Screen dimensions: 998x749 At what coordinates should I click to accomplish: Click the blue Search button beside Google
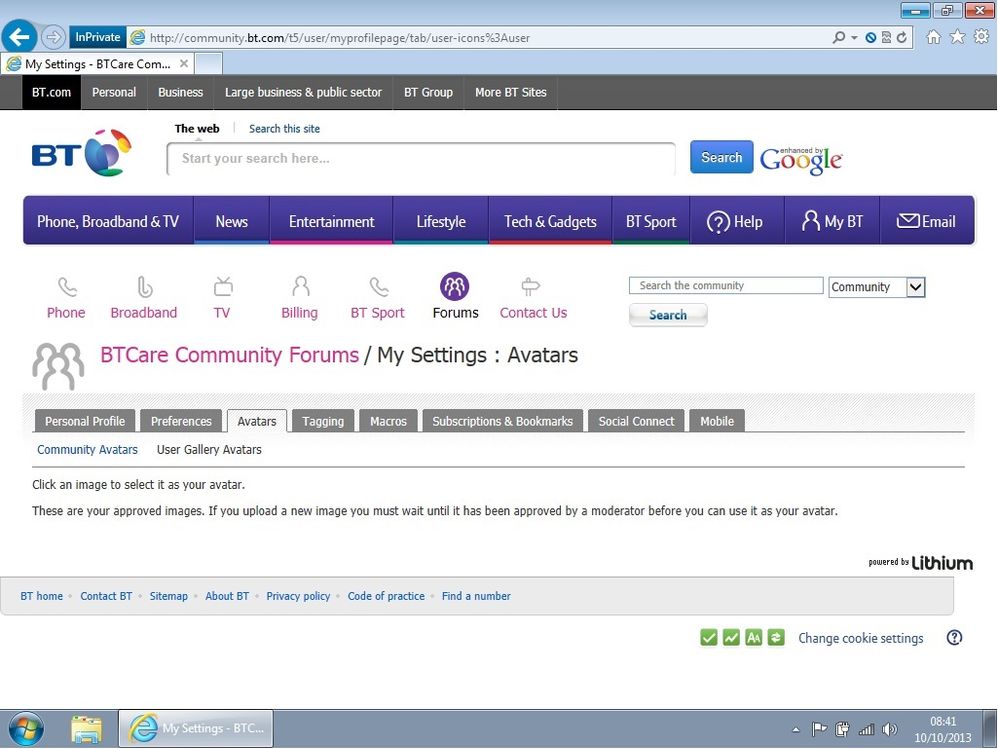(x=721, y=157)
